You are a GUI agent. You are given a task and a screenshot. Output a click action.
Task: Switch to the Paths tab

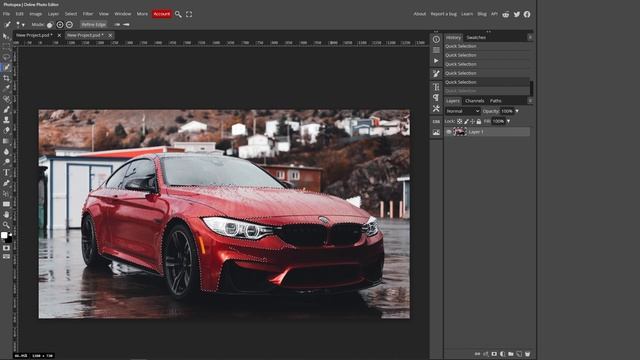click(x=496, y=101)
